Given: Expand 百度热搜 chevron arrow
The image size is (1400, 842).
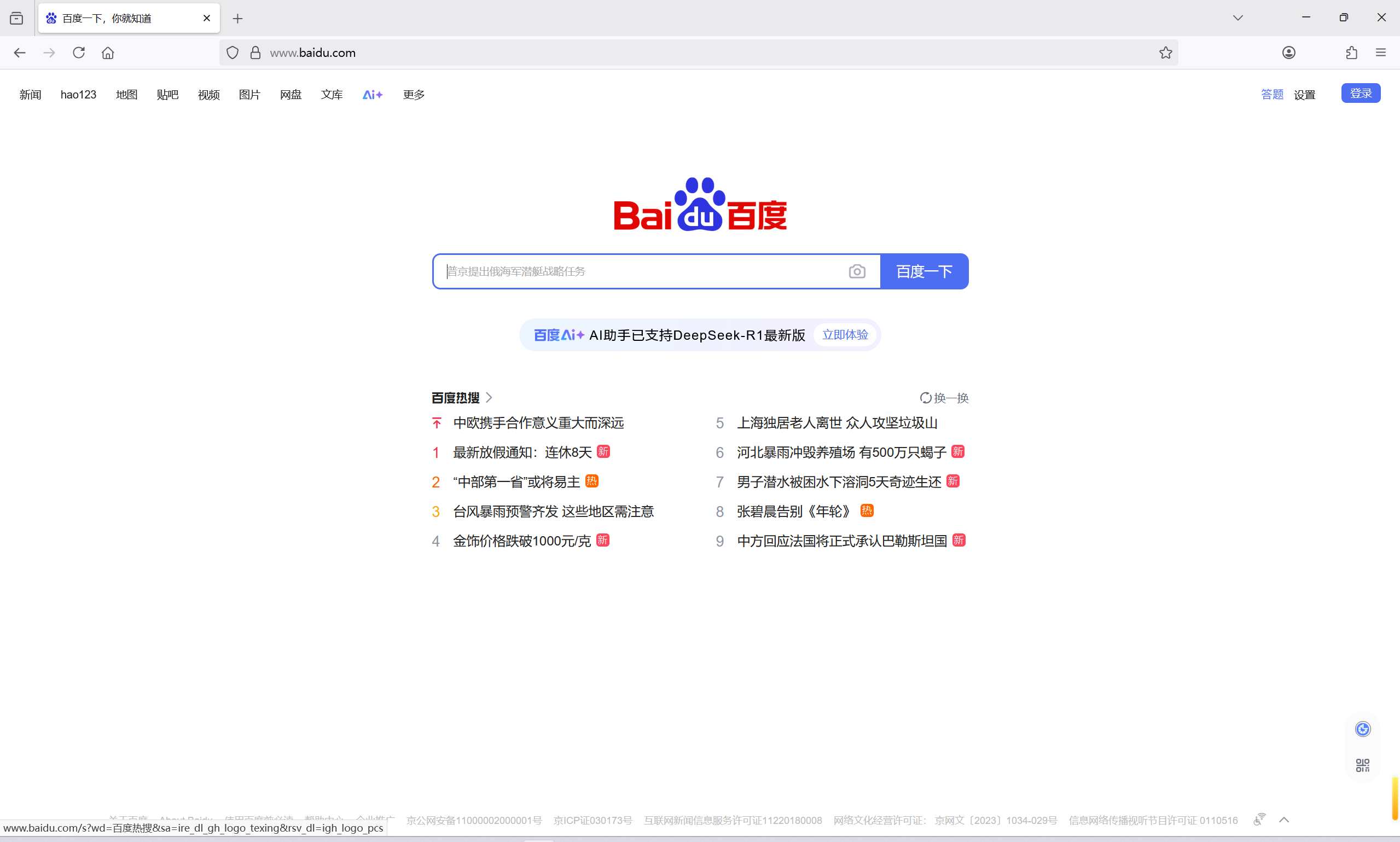Looking at the screenshot, I should click(x=489, y=398).
